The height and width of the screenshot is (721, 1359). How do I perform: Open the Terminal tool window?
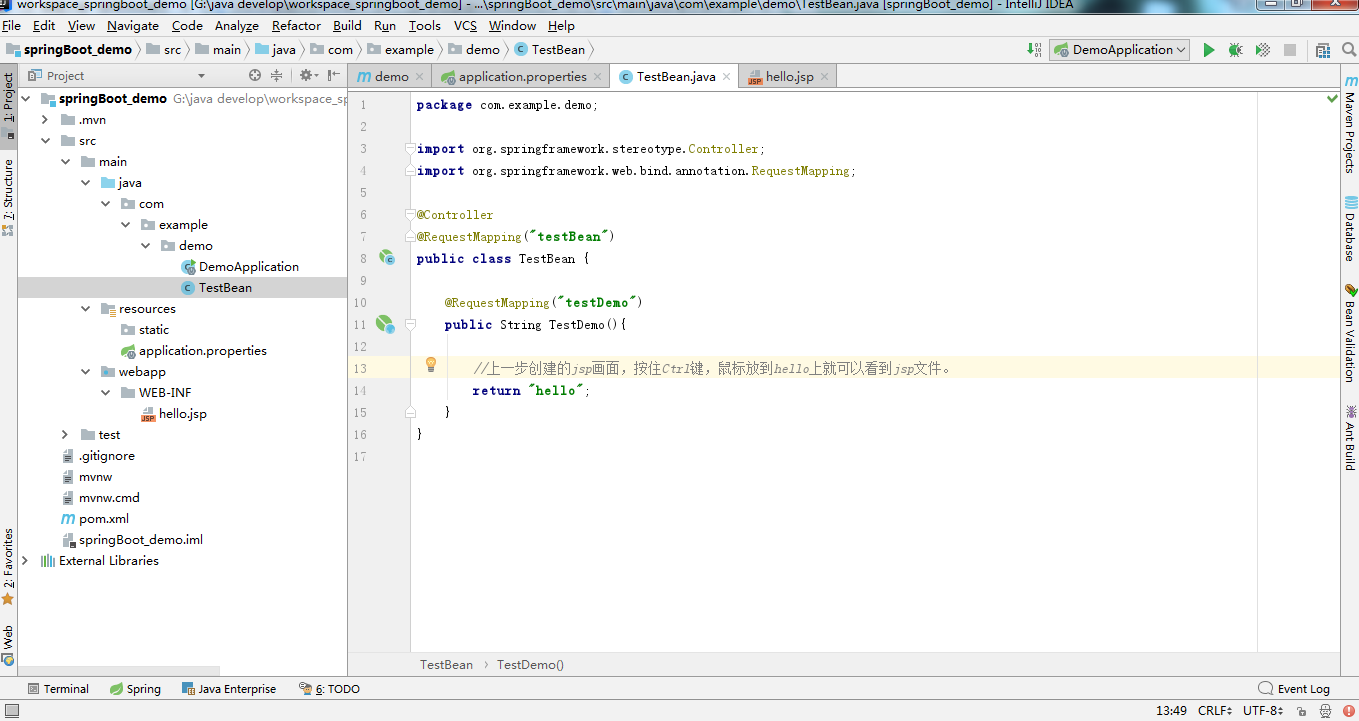coord(58,689)
